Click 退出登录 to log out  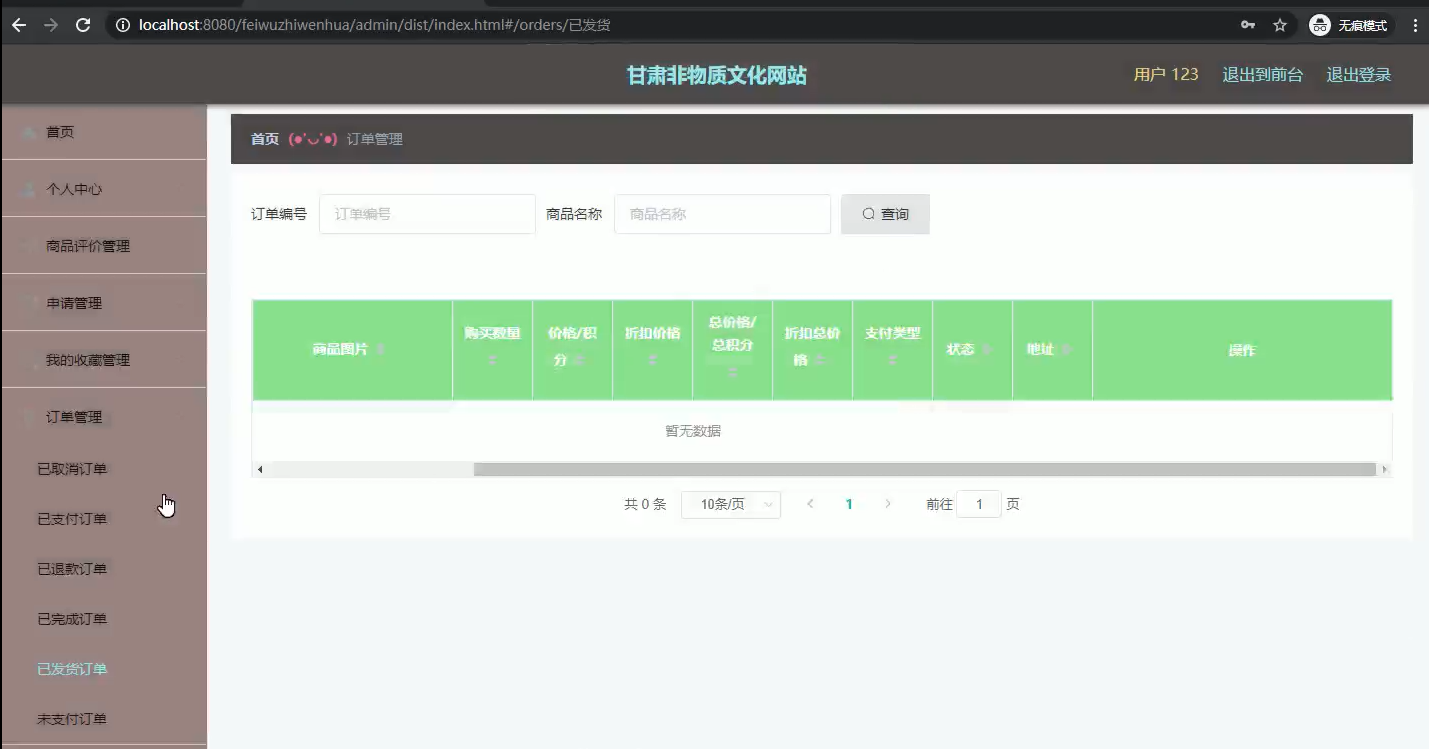1358,75
